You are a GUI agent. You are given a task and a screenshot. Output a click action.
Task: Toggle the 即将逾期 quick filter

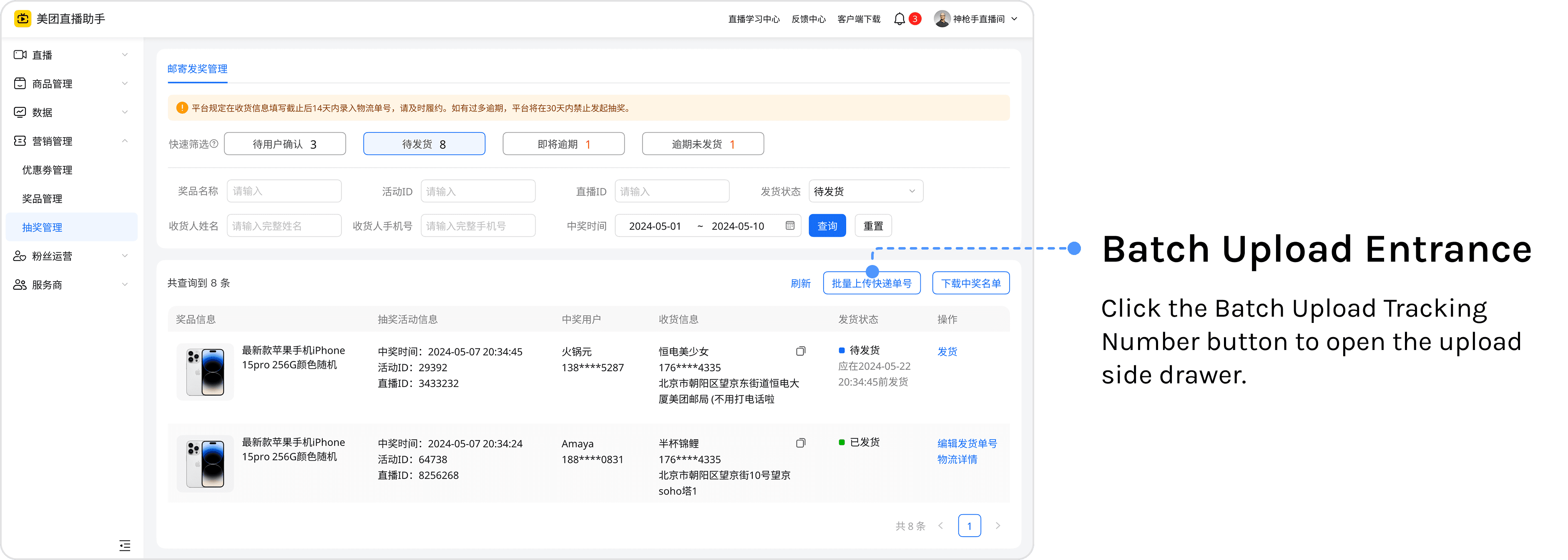tap(563, 144)
